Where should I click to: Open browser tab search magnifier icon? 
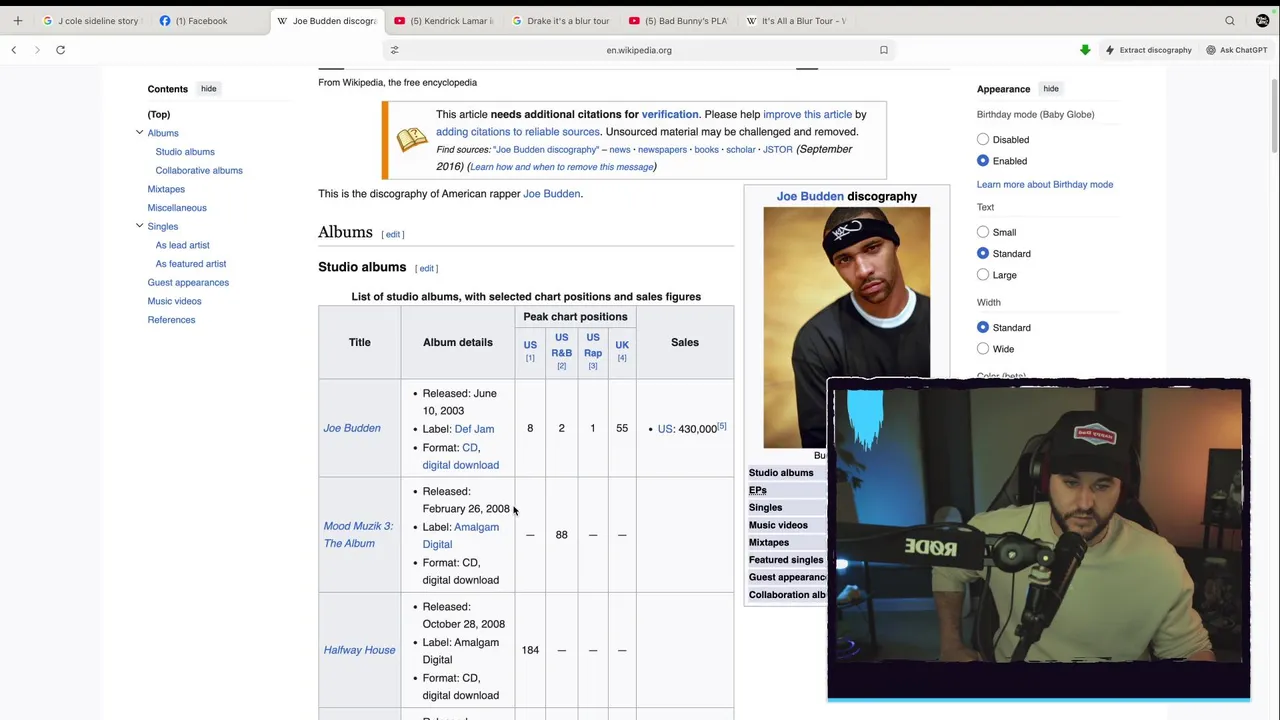pyautogui.click(x=1230, y=21)
